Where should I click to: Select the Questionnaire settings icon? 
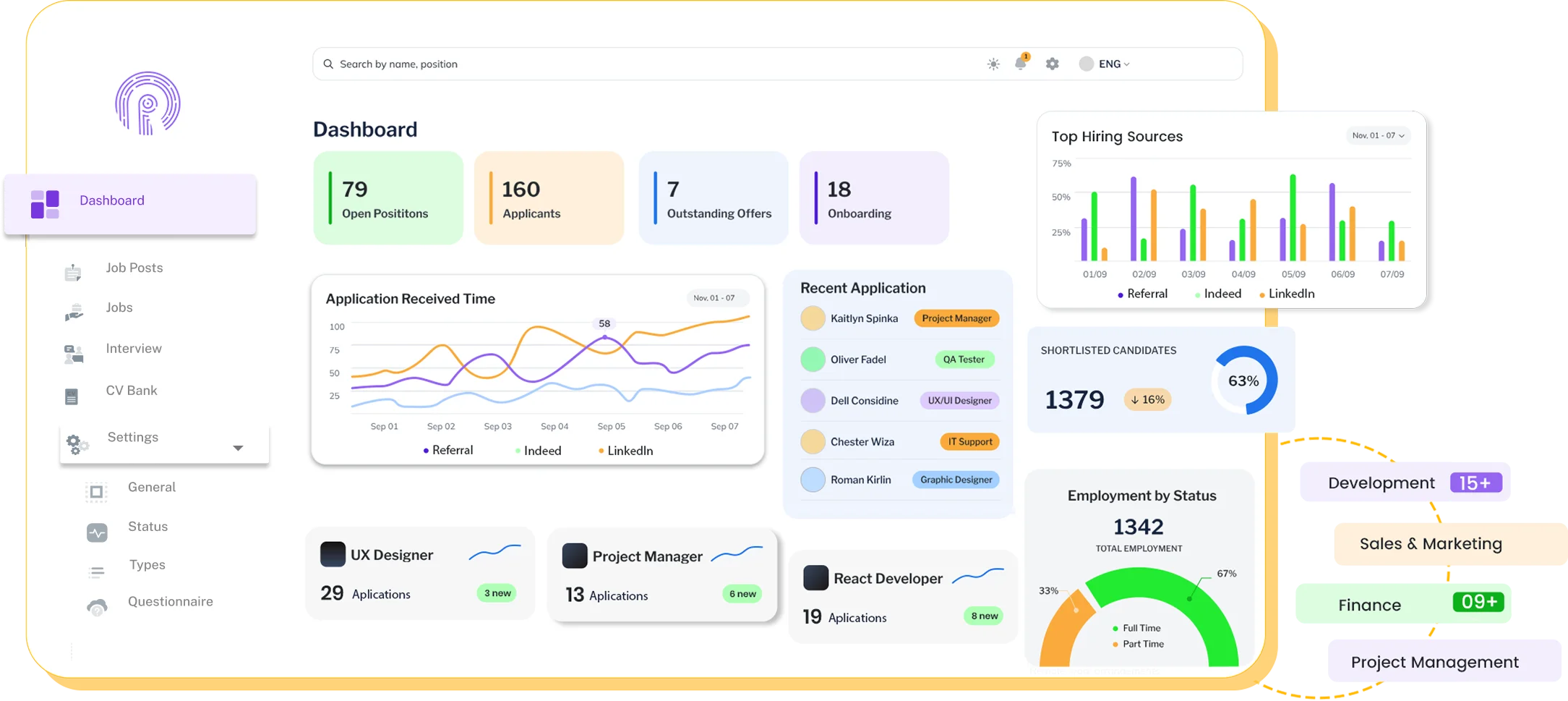(x=95, y=606)
